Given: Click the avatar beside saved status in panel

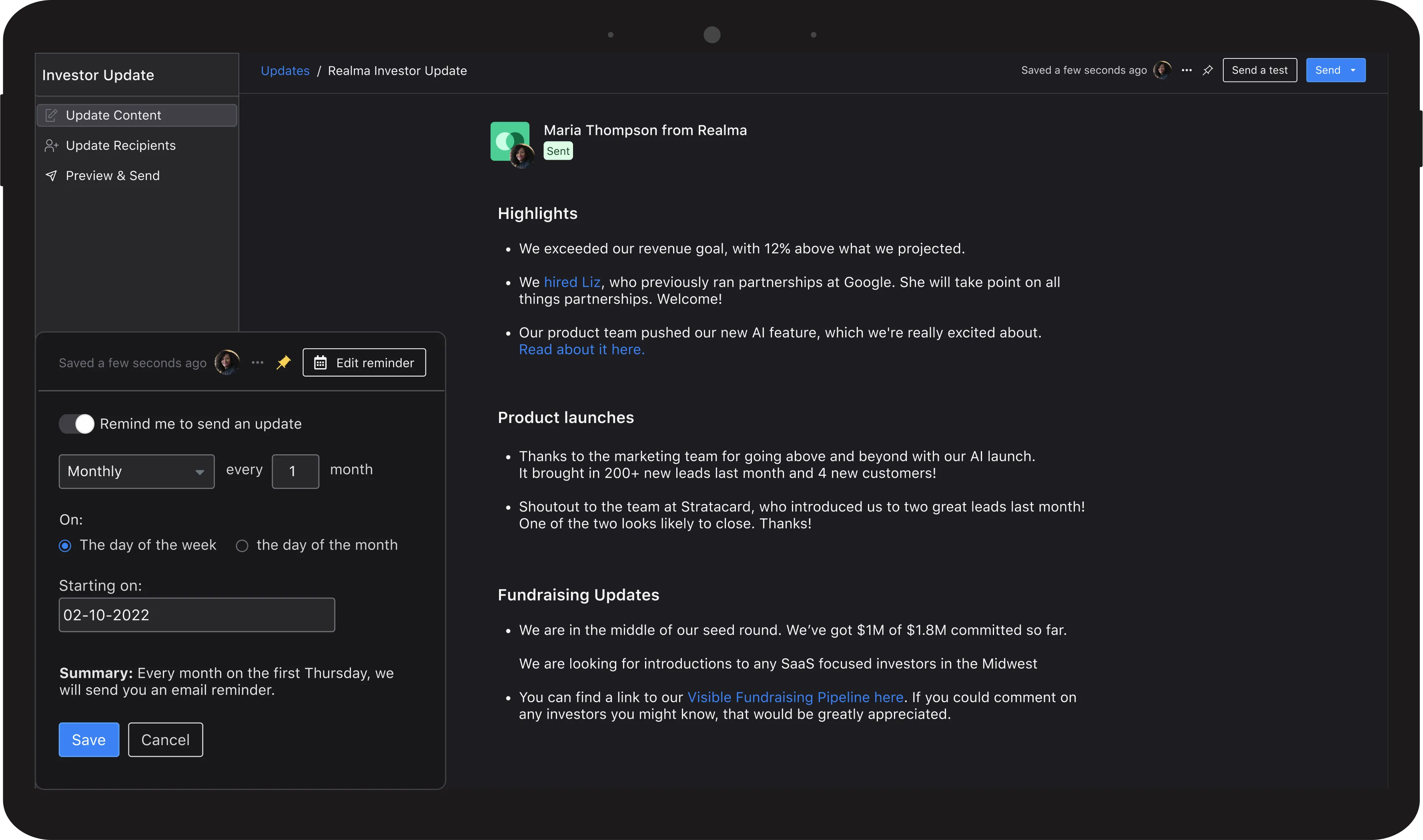Looking at the screenshot, I should 227,362.
